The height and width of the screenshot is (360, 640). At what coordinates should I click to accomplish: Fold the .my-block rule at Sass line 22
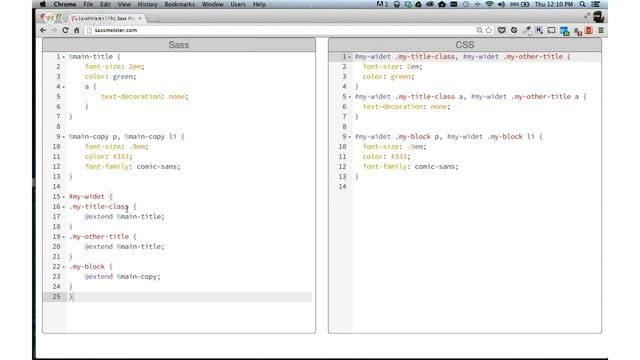click(64, 267)
